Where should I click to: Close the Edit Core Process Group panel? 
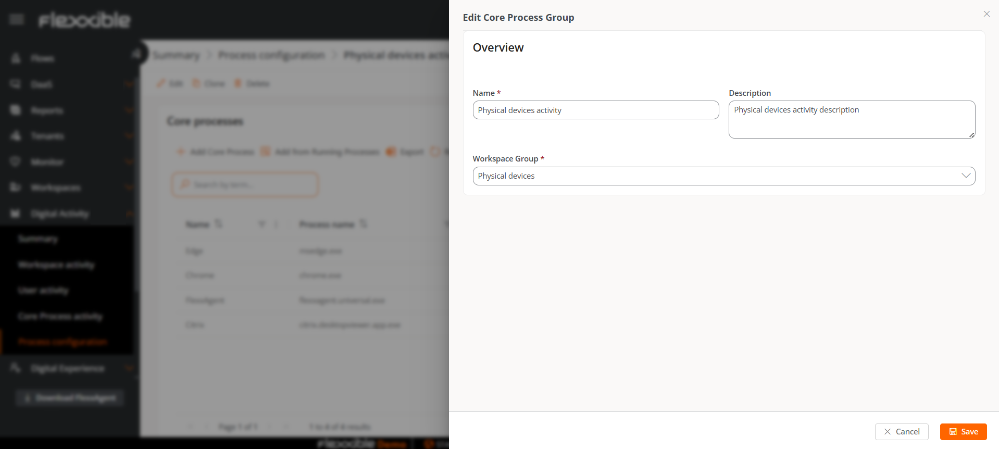[x=987, y=14]
